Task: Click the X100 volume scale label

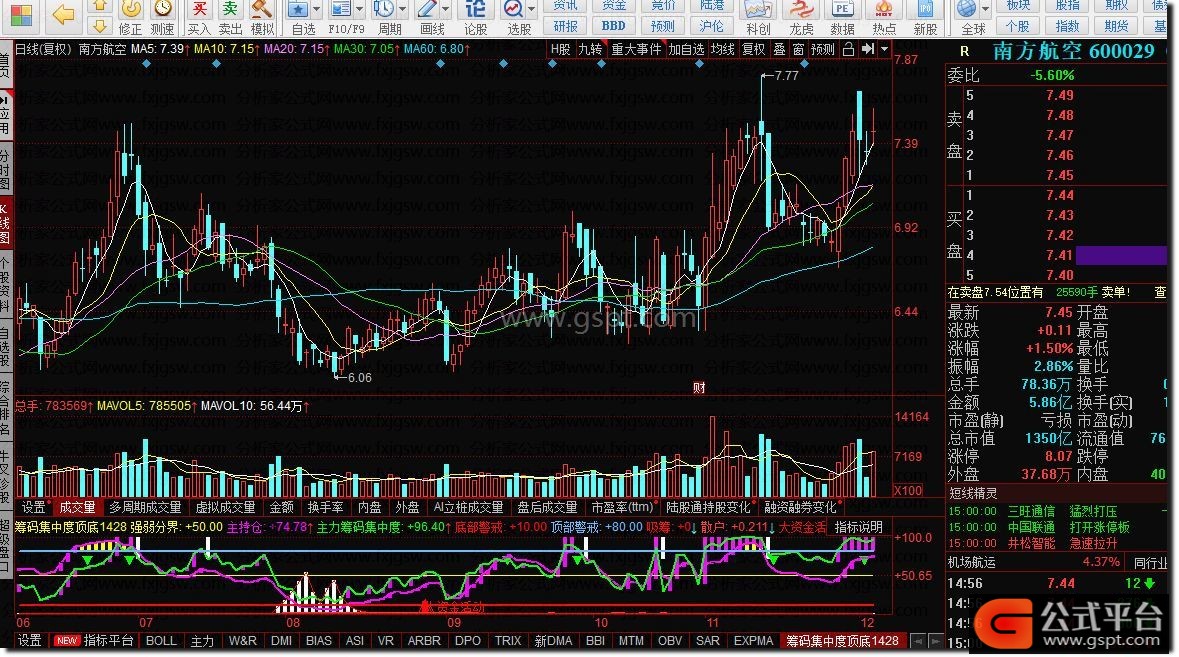Action: 908,490
